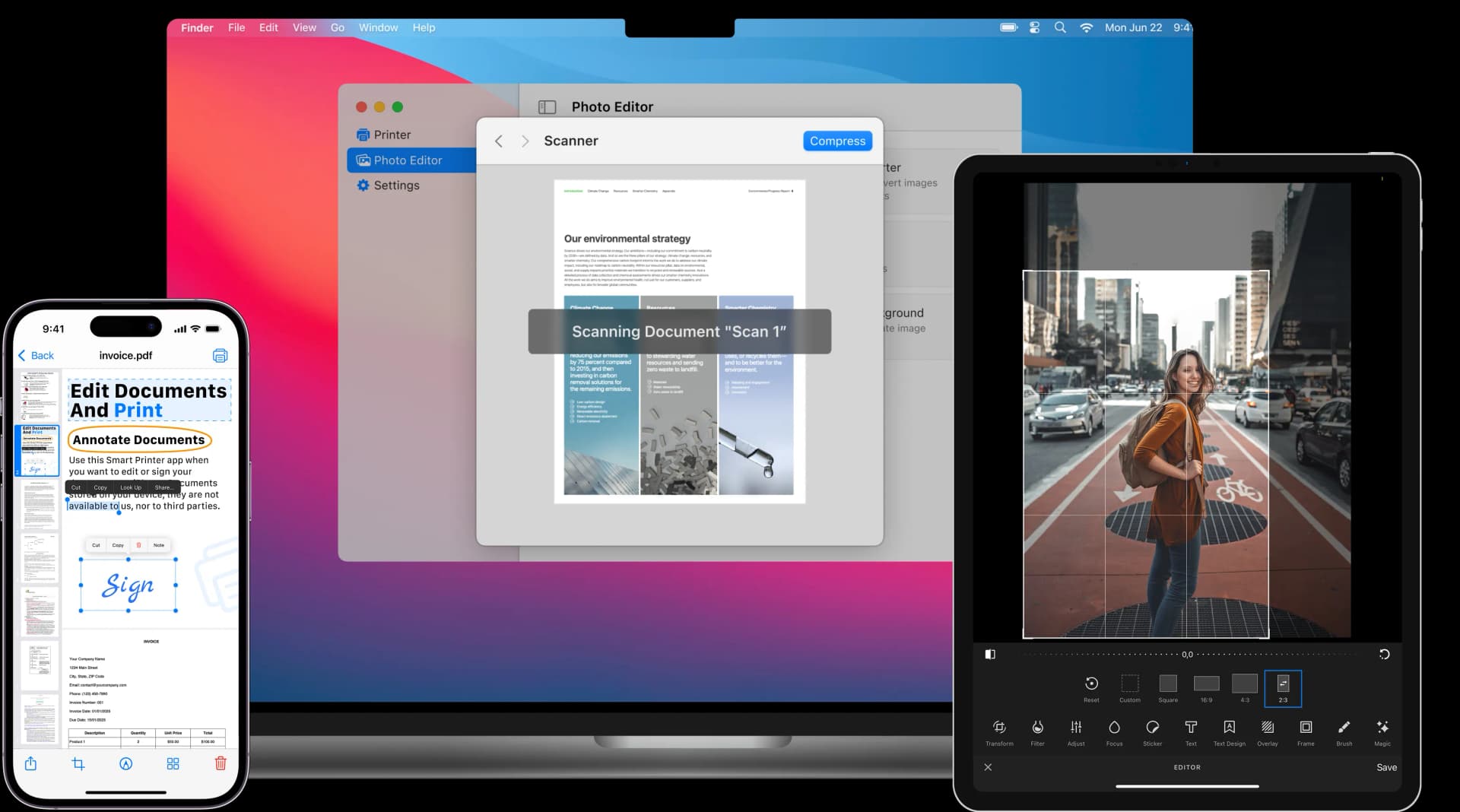Open the Text Design tool
The width and height of the screenshot is (1460, 812).
coord(1229,733)
